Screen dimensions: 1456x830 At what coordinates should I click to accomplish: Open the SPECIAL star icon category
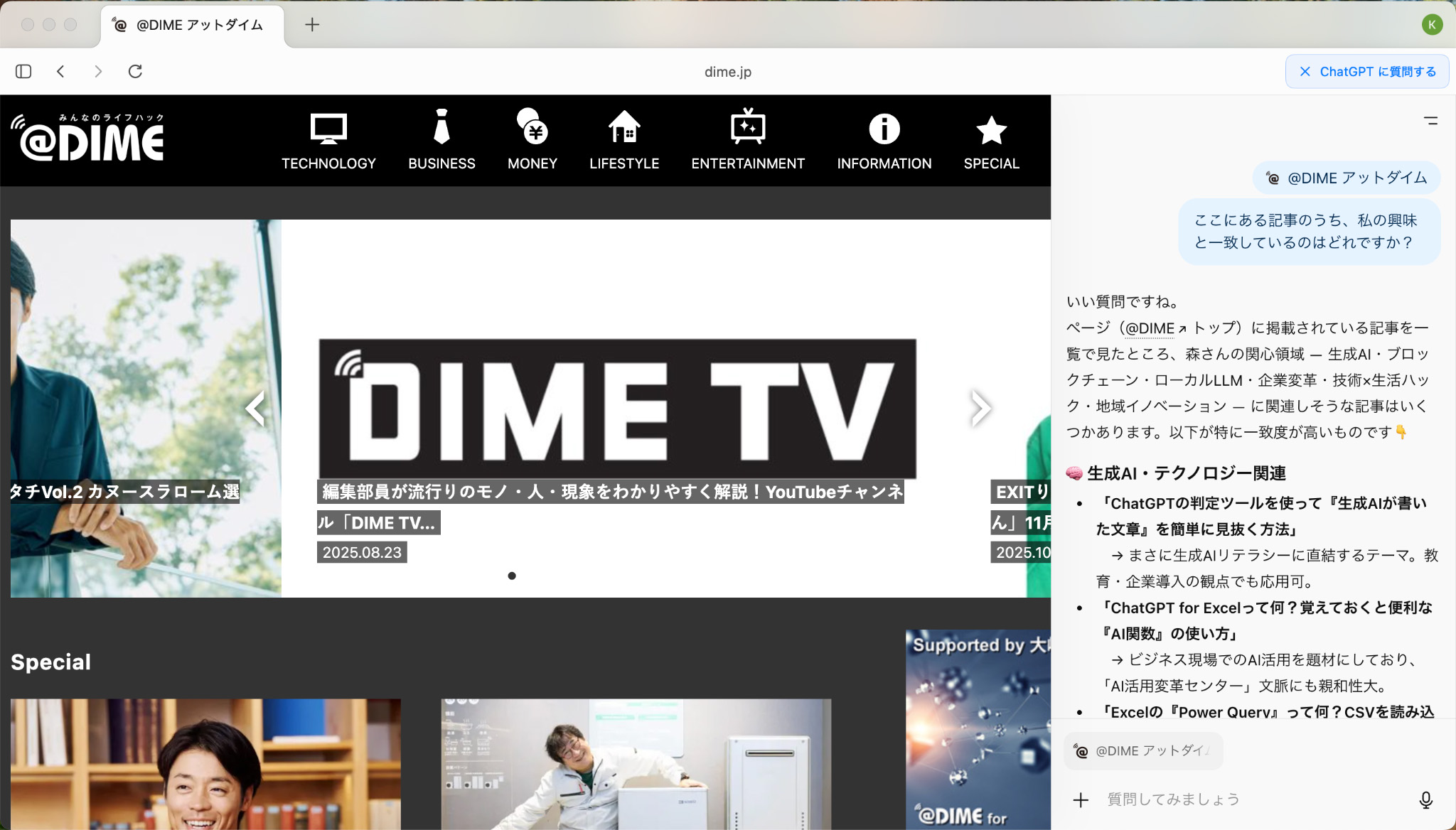(x=991, y=130)
